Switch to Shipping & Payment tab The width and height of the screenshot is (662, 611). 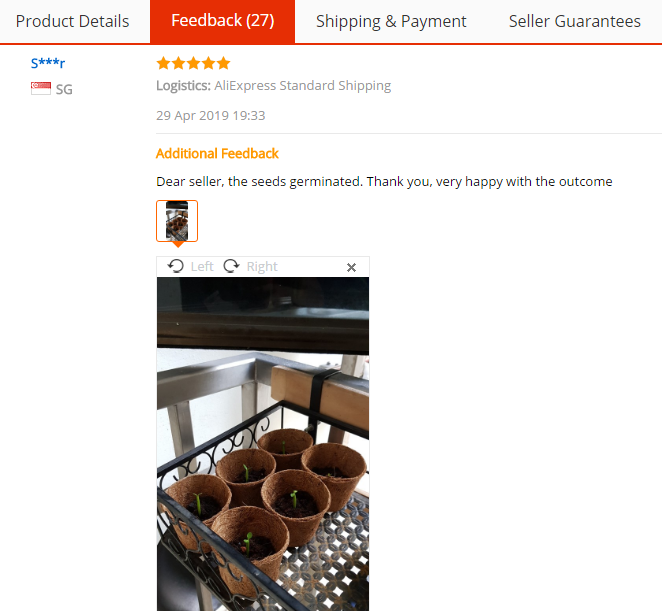click(x=391, y=21)
